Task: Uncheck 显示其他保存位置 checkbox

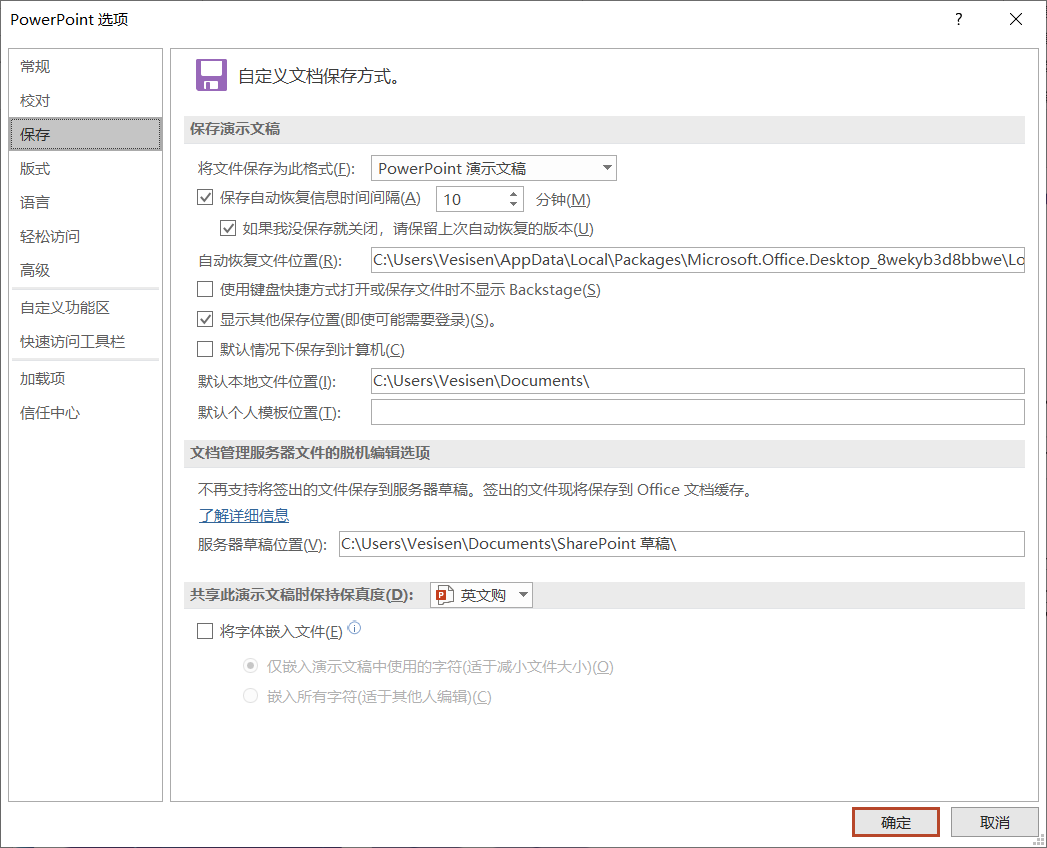Action: tap(205, 319)
